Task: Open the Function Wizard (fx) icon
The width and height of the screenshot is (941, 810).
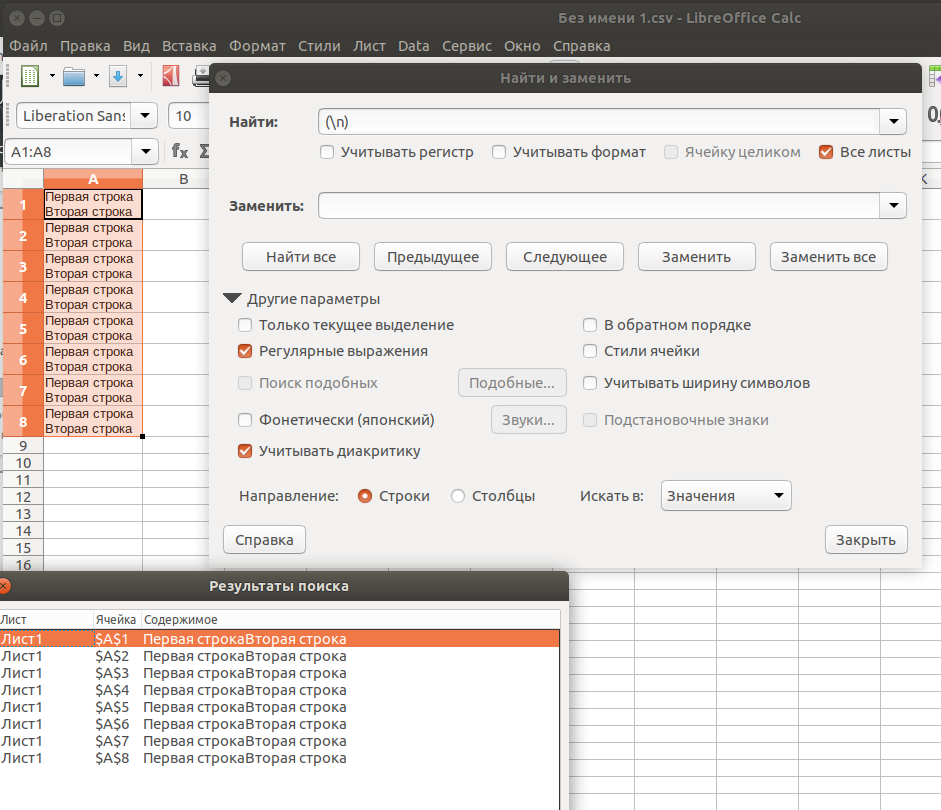Action: (x=180, y=151)
